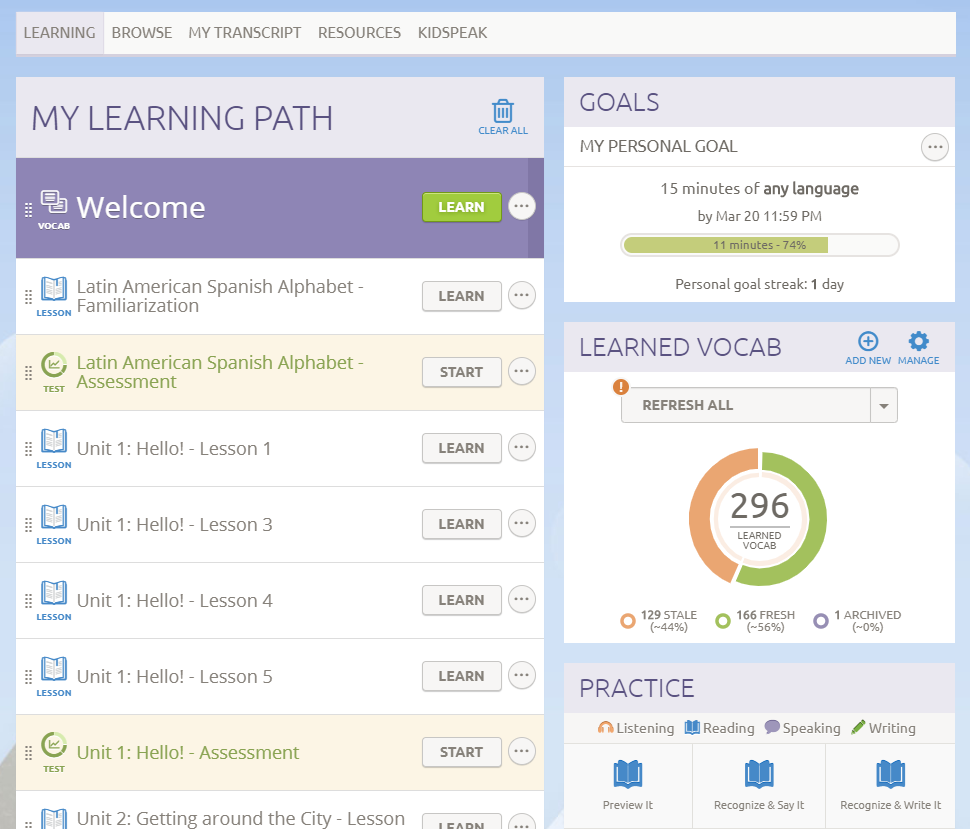Click the Clear All trash can icon

point(503,112)
